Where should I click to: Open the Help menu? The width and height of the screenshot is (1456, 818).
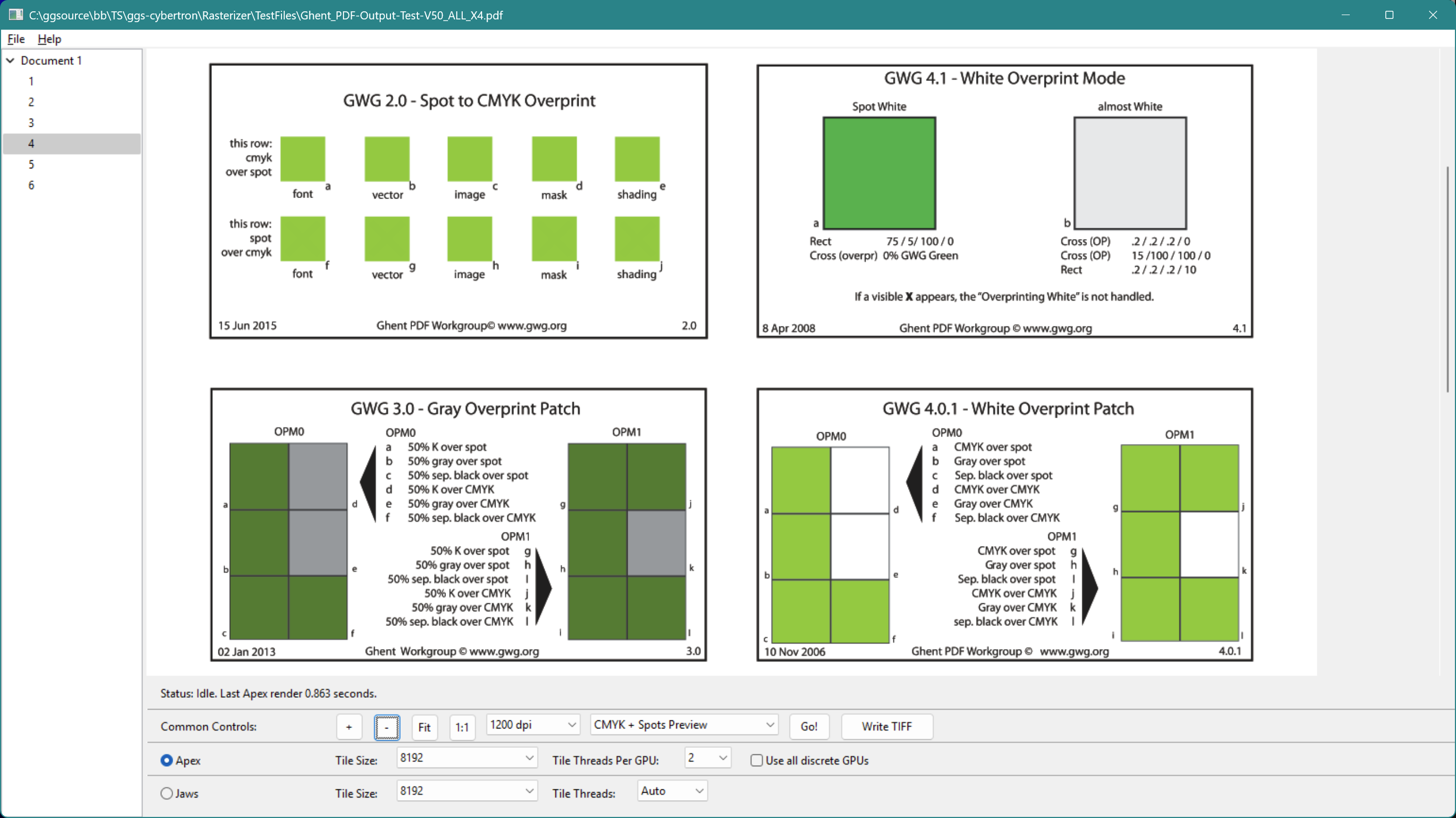(x=49, y=39)
